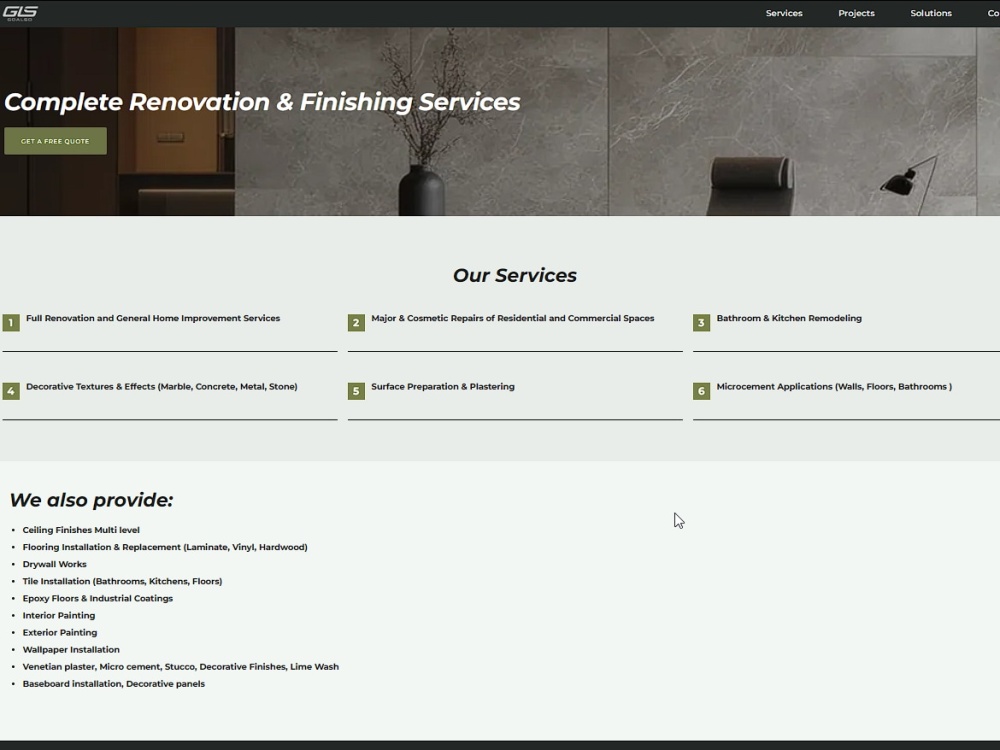This screenshot has height=750, width=1000.
Task: Click the number 6 service badge
Action: click(x=702, y=391)
